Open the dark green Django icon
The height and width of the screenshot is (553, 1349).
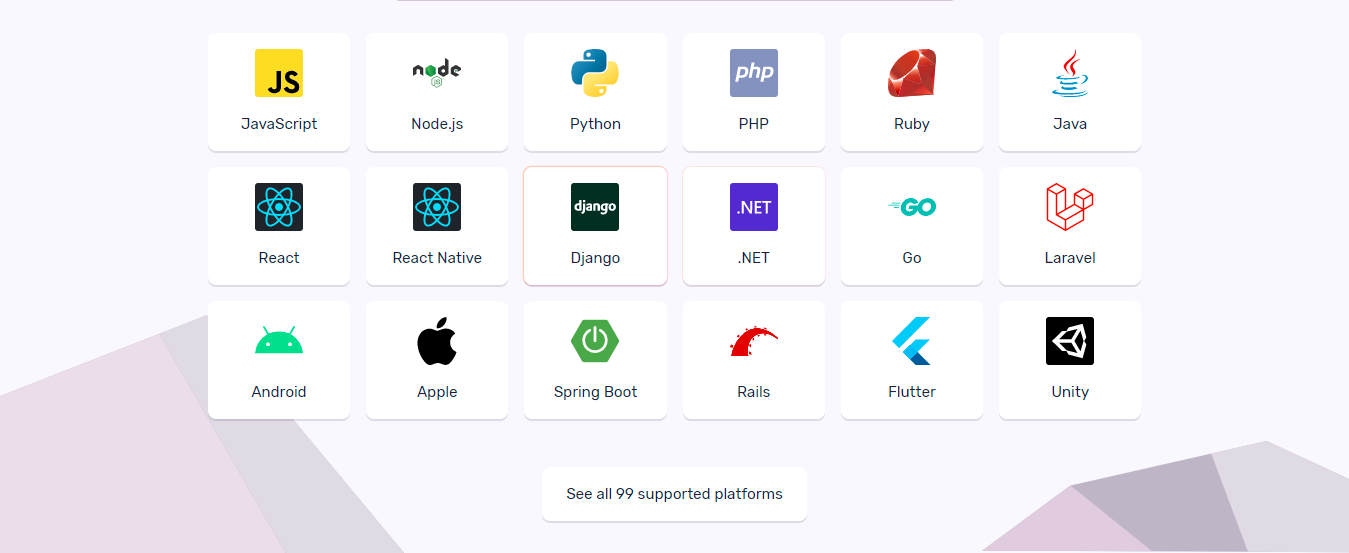(595, 207)
